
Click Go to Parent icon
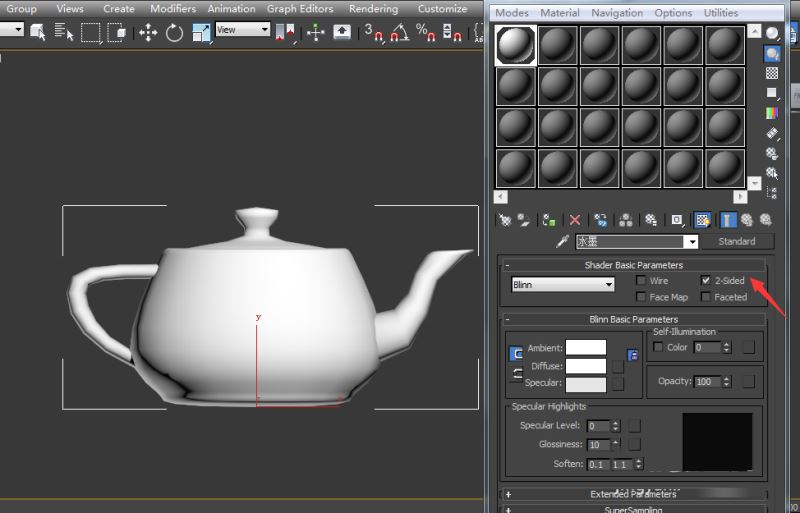click(x=747, y=220)
